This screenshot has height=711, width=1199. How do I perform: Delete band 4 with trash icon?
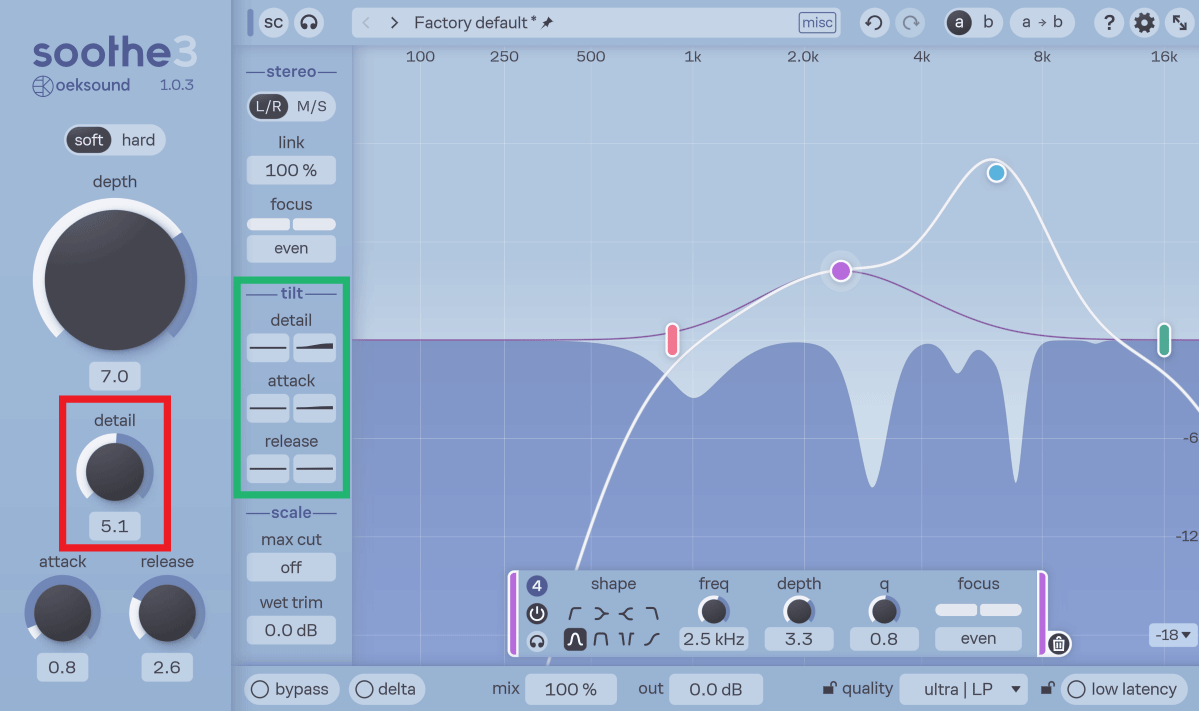[x=1058, y=644]
